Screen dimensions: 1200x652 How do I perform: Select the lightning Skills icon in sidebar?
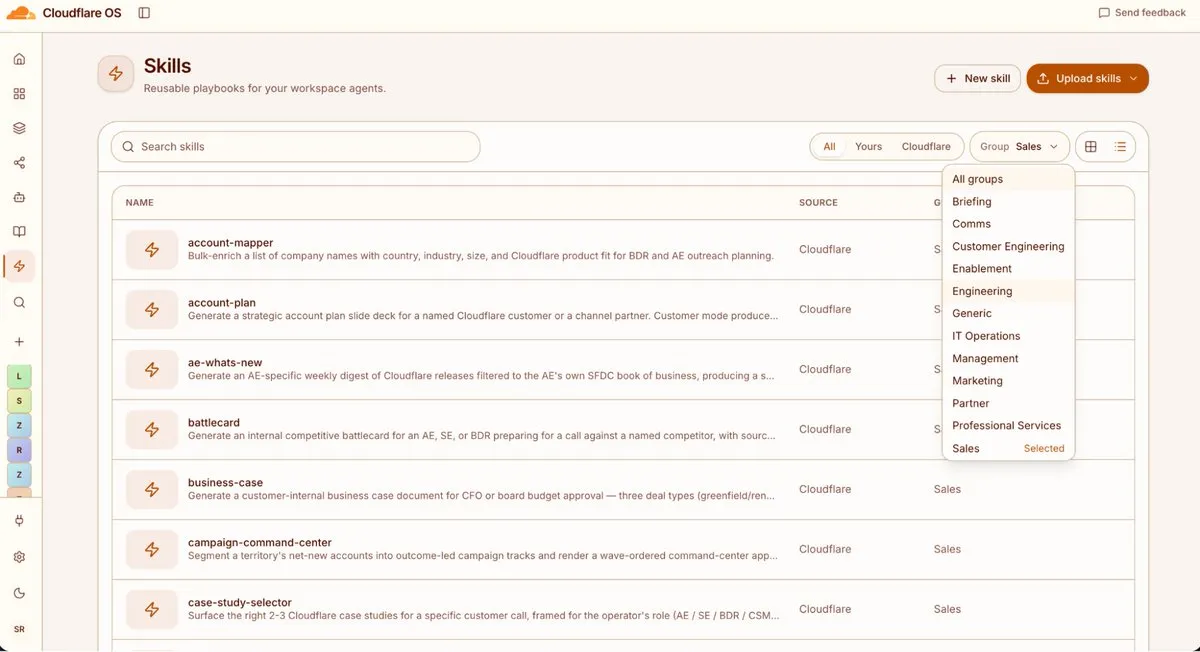pyautogui.click(x=19, y=266)
